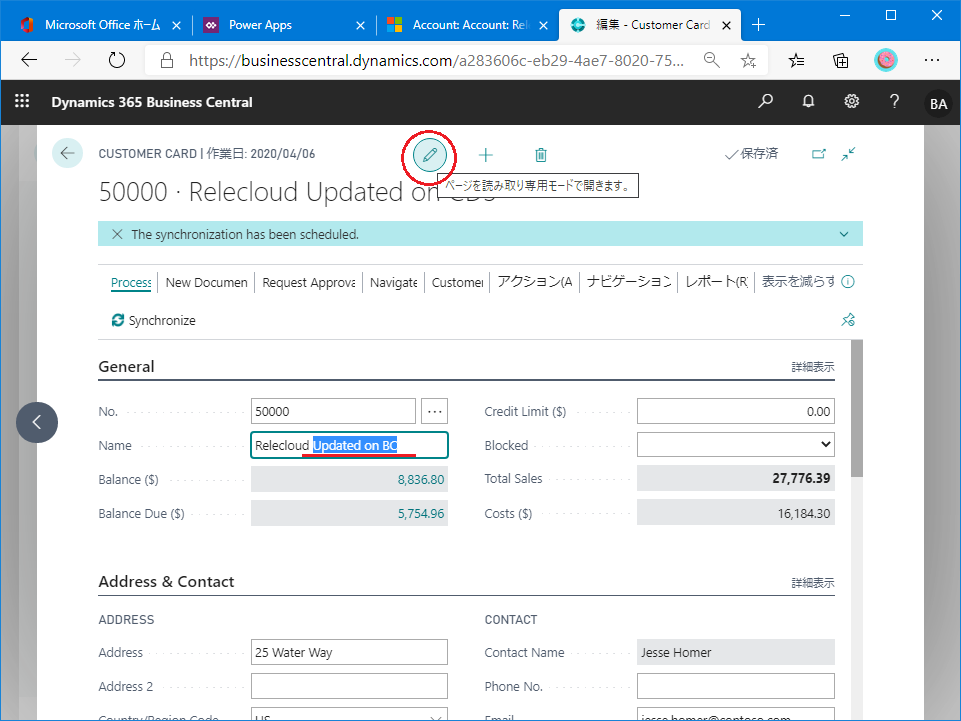Click the collapse page arrows icon
The height and width of the screenshot is (721, 961).
(x=848, y=154)
